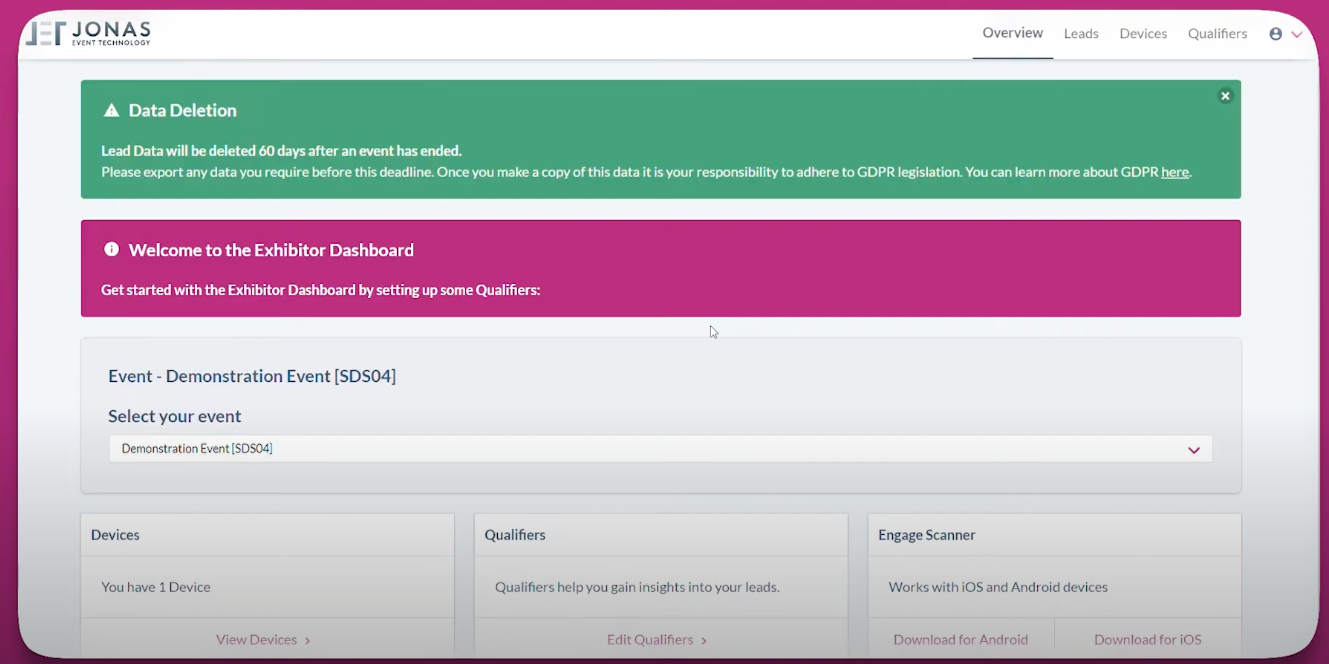
Task: Follow the GDPR 'here' link
Action: 1174,172
